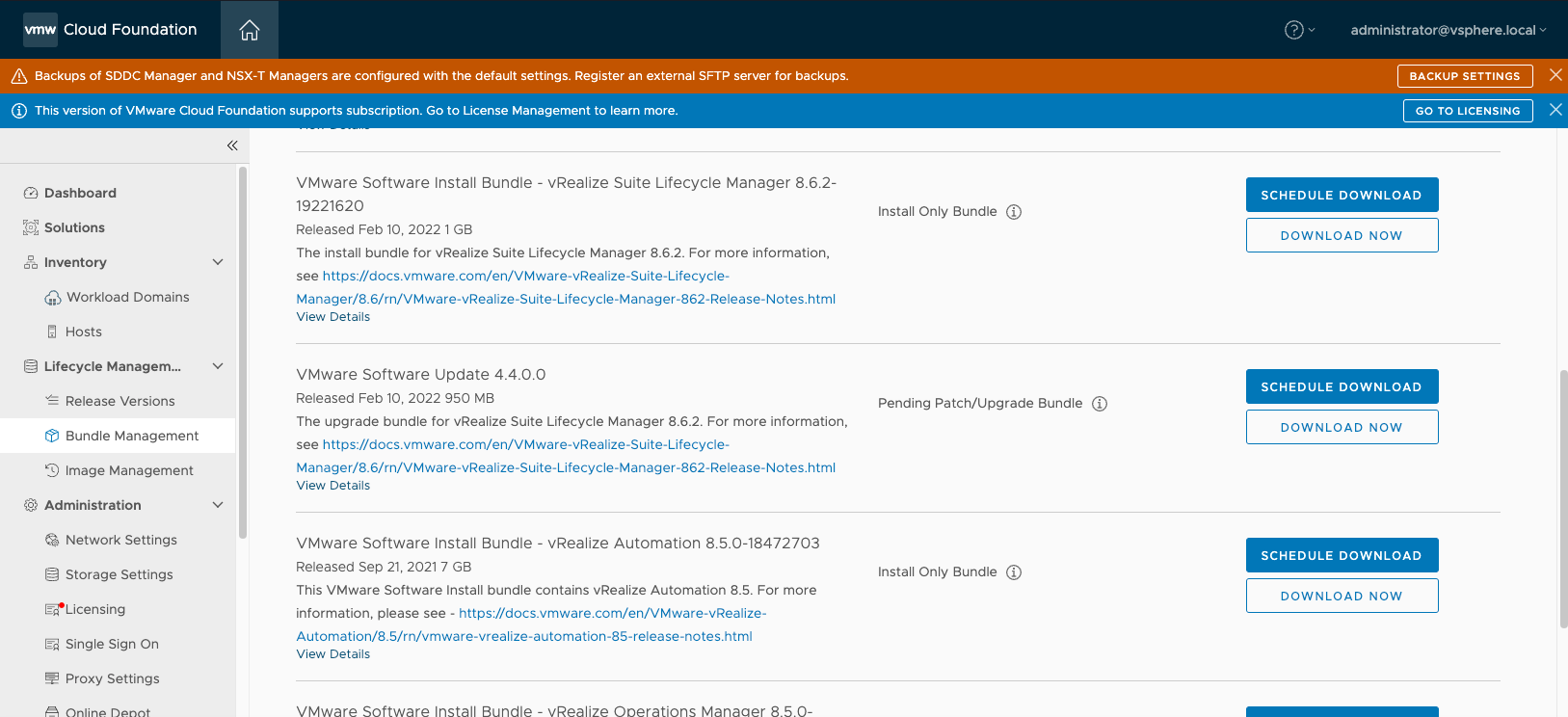Image resolution: width=1568 pixels, height=717 pixels.
Task: Click the Storage Settings icon
Action: pyautogui.click(x=52, y=574)
